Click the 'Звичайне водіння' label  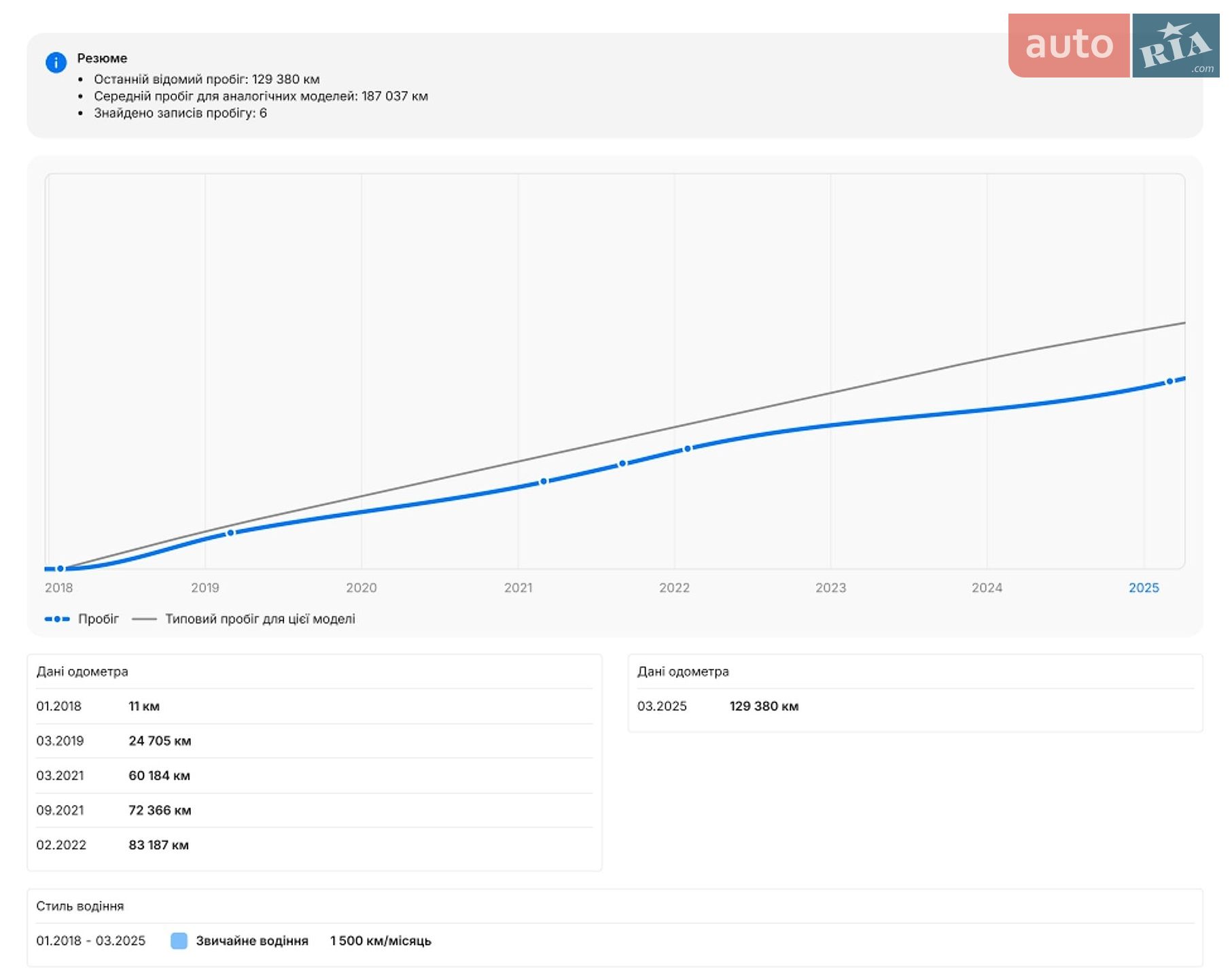pos(252,941)
